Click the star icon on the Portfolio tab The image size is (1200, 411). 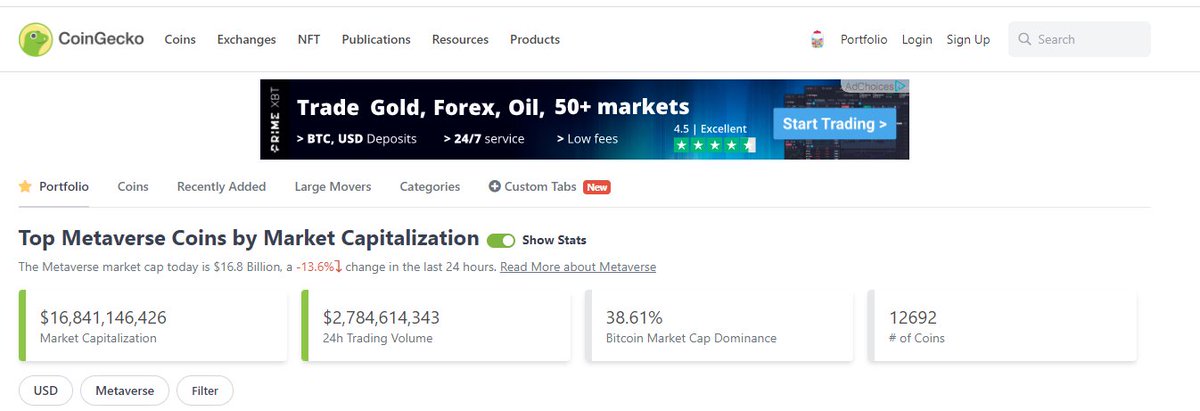[26, 186]
